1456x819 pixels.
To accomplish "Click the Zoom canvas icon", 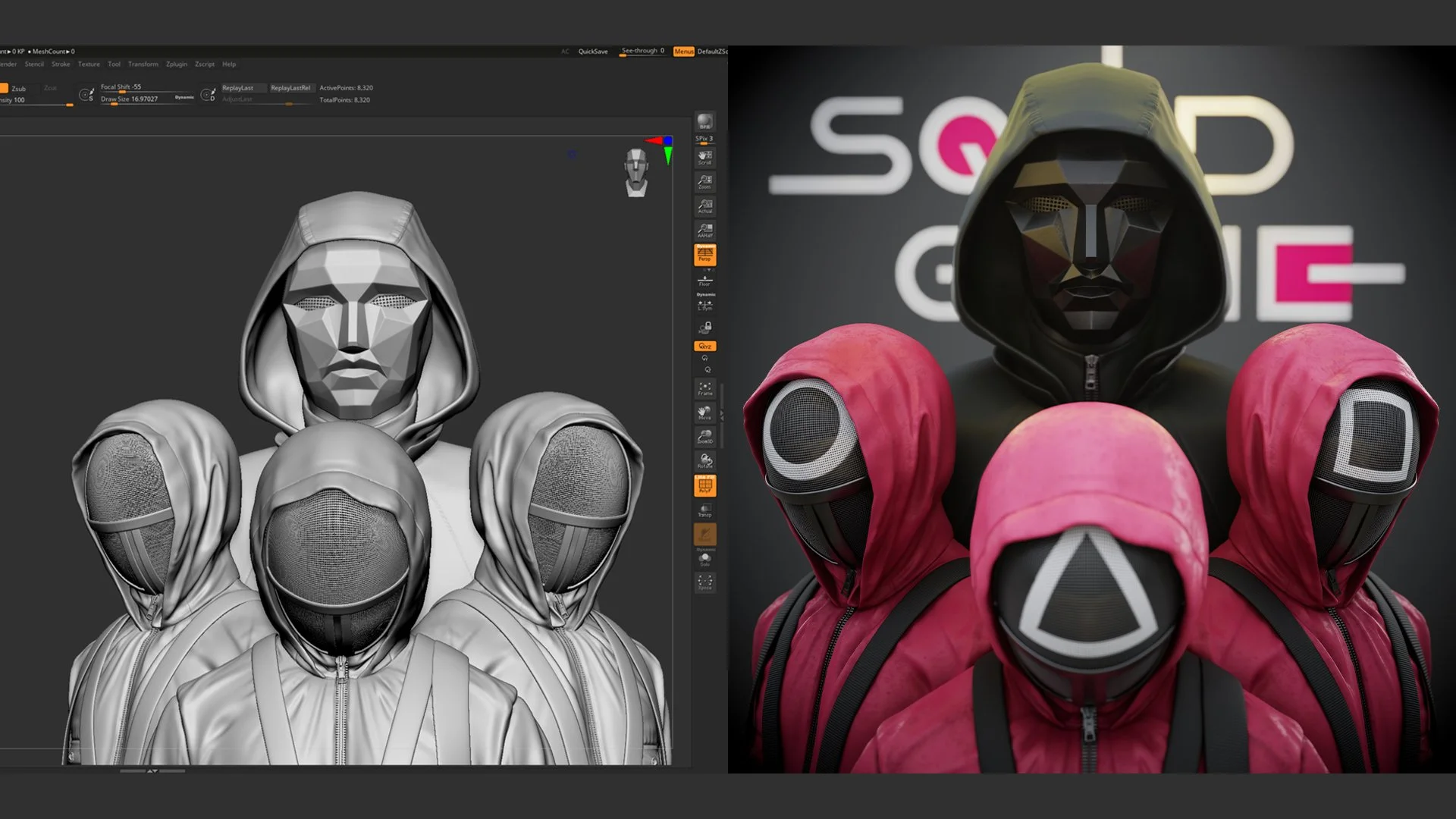I will click(x=704, y=182).
